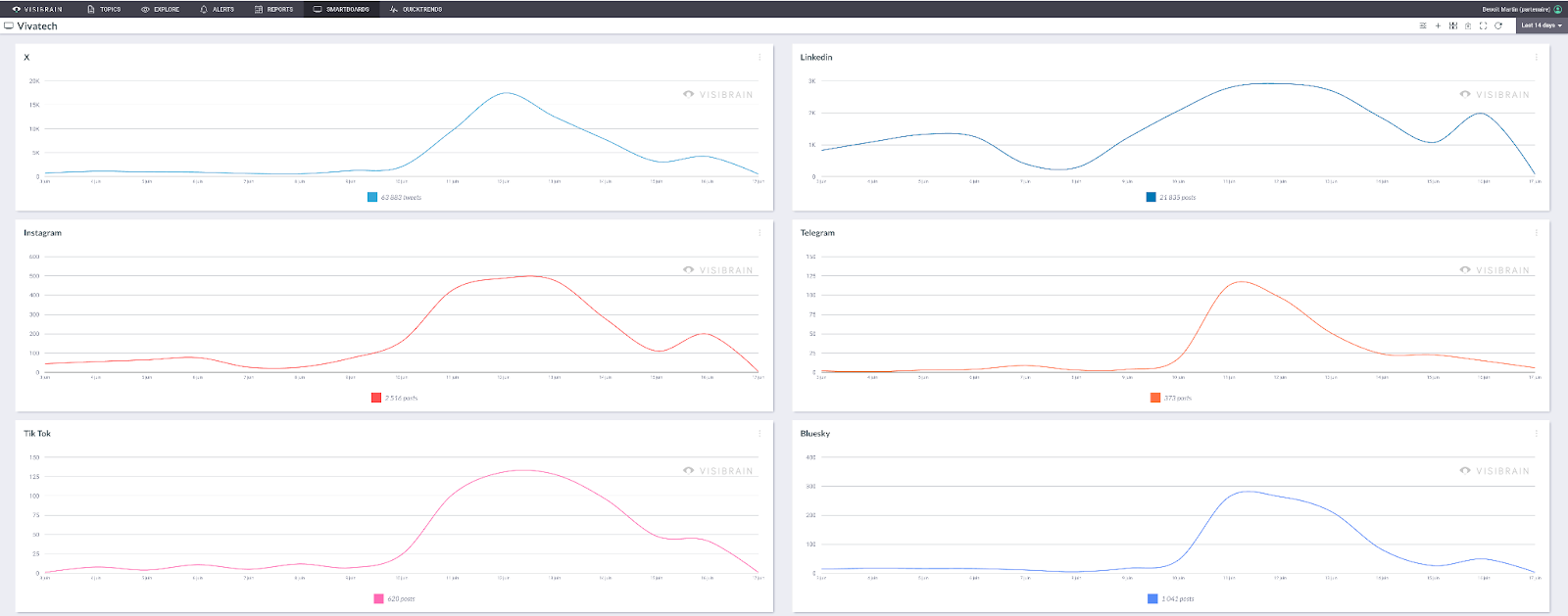Toggle the 21 835 posts legend series
Viewport: 1568px width, 616px height.
(1171, 197)
